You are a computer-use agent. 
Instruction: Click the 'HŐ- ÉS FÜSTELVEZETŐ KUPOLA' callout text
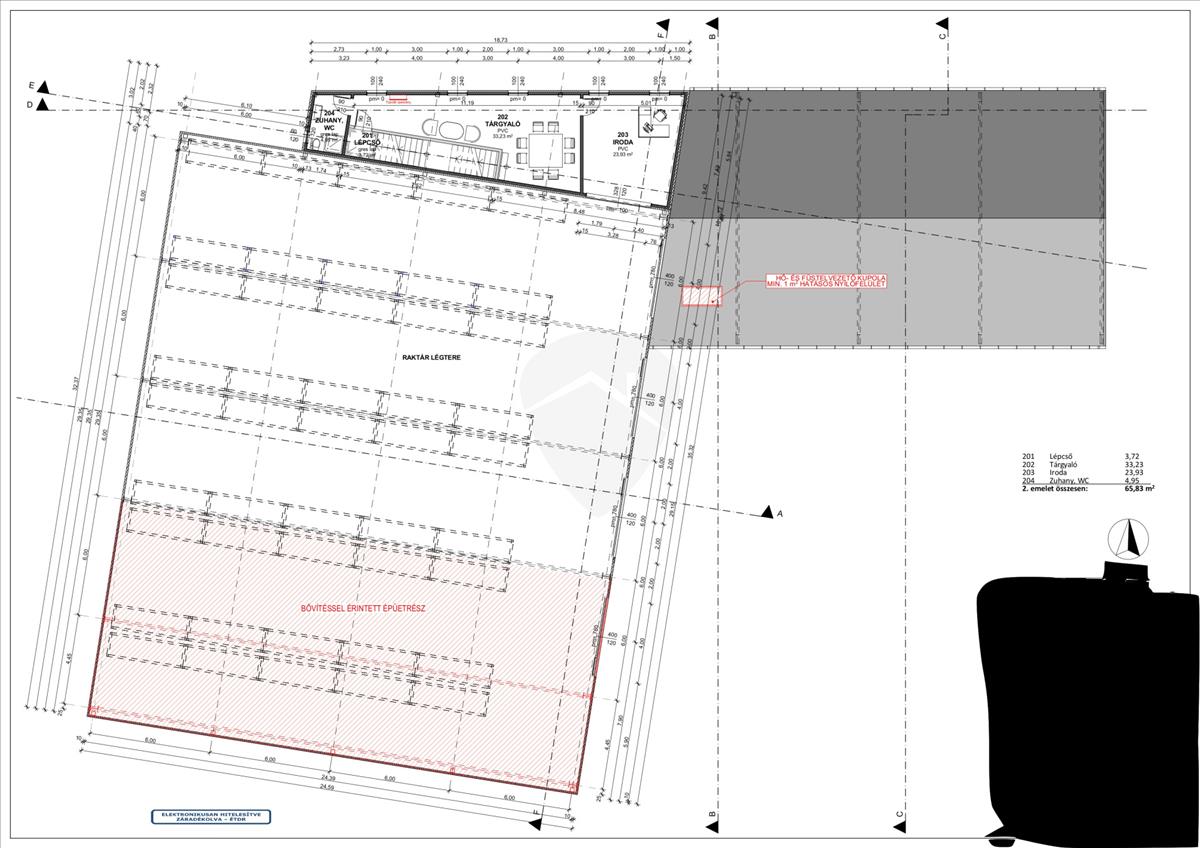(824, 280)
